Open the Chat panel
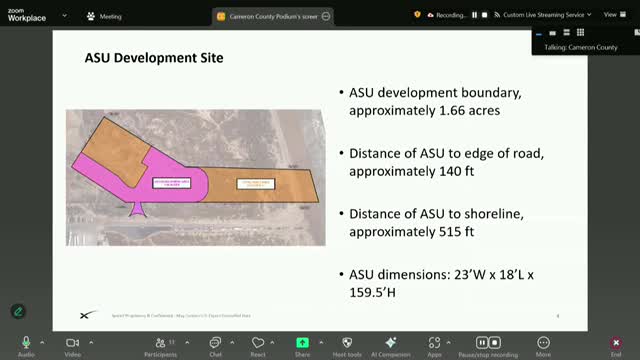Viewport: 640px width, 360px height. [x=216, y=347]
